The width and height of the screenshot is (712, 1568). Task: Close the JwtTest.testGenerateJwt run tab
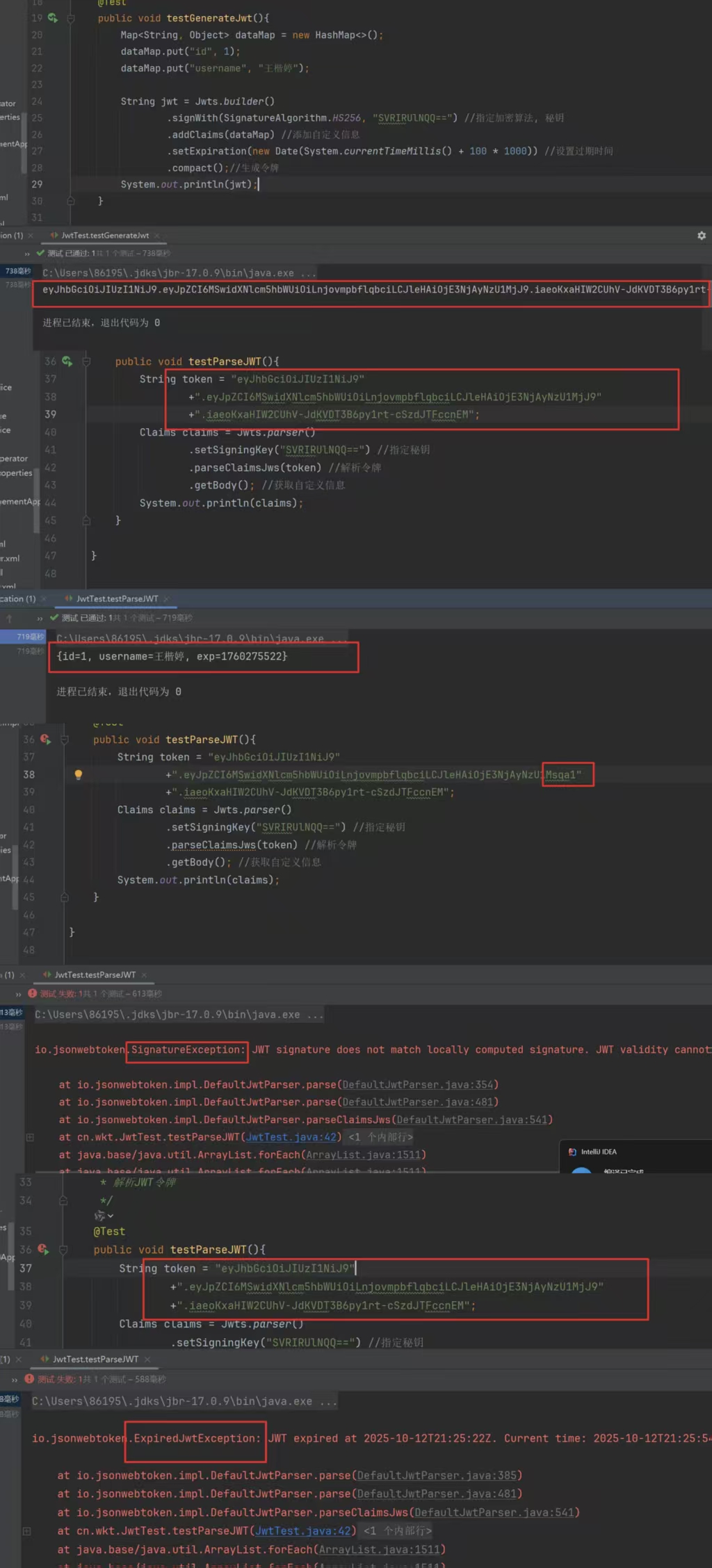pos(157,236)
